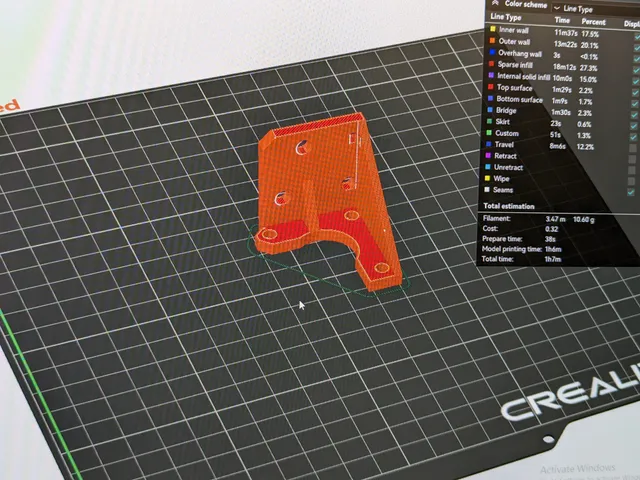640x480 pixels.
Task: Click the magenta Retract color swatch
Action: (488, 156)
